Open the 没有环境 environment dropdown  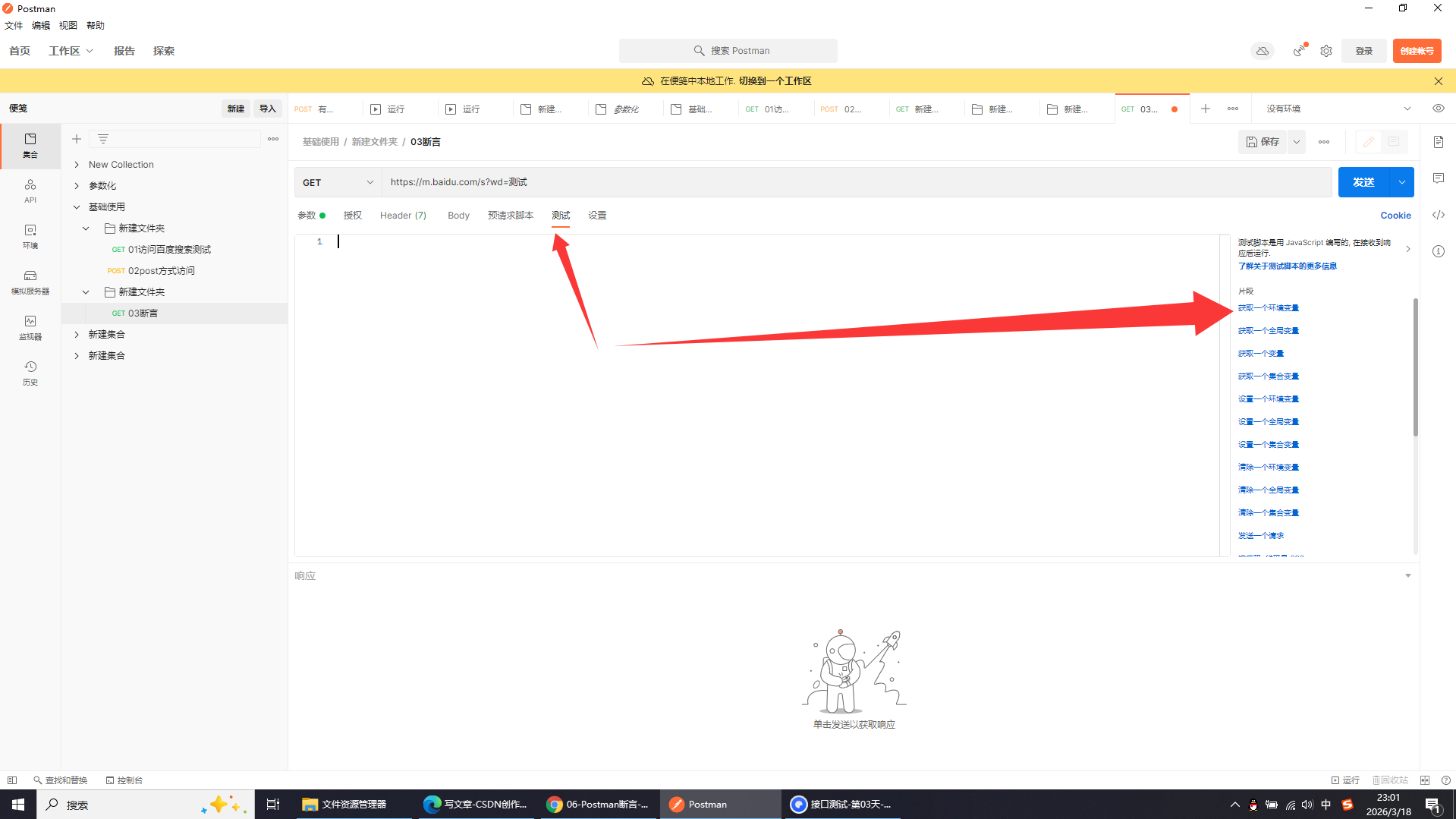click(x=1338, y=109)
